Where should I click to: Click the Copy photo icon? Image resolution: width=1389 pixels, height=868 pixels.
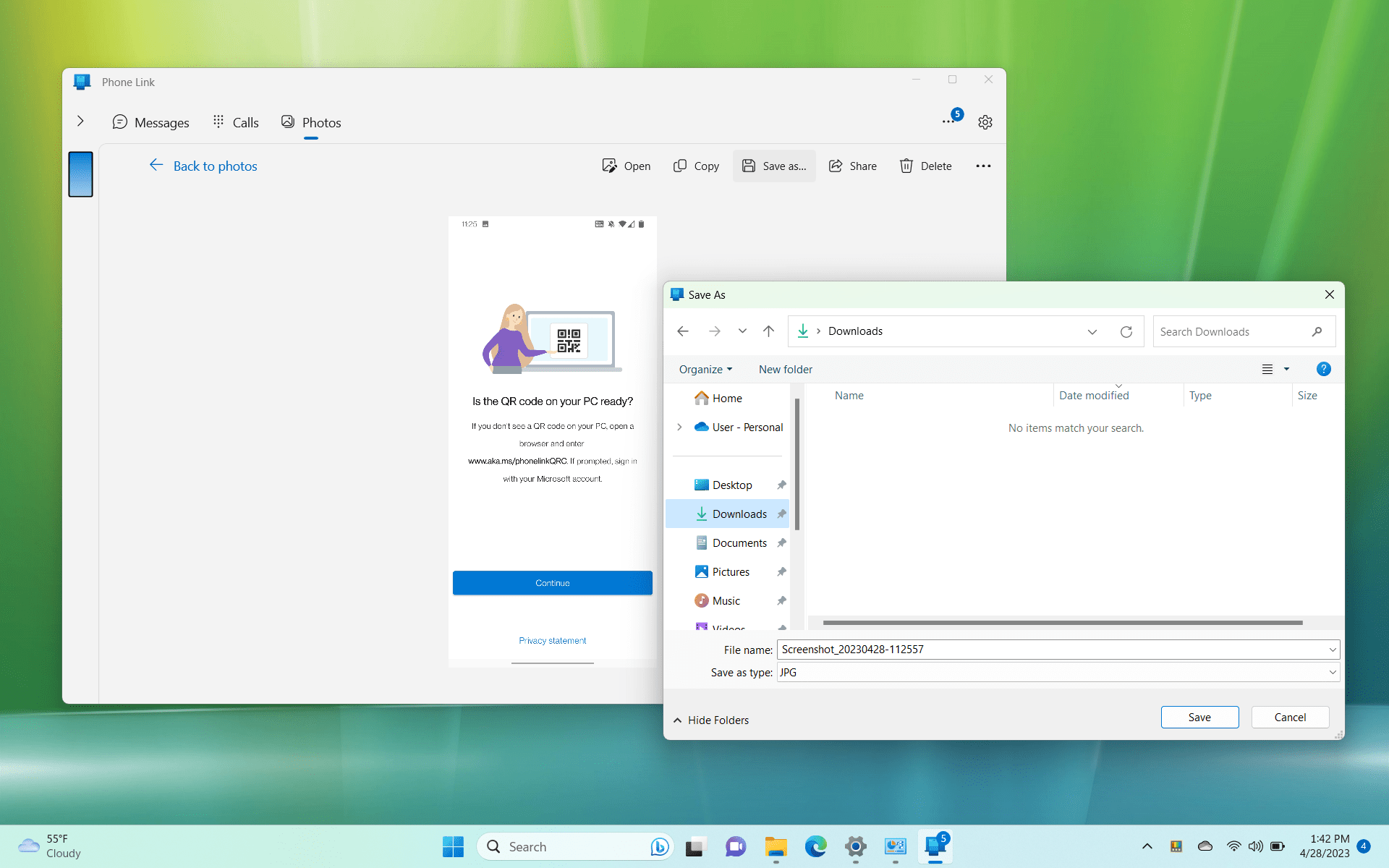(x=680, y=166)
